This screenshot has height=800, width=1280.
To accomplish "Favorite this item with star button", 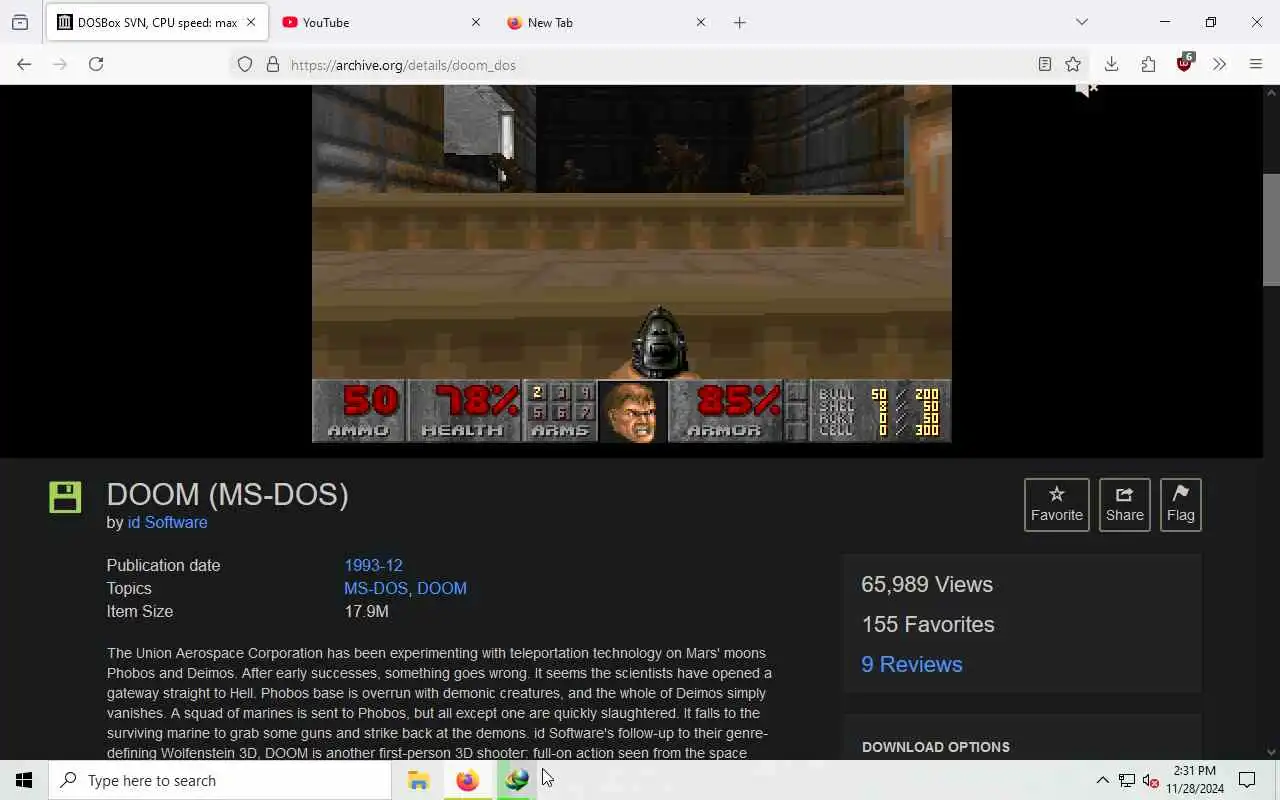I will 1057,504.
